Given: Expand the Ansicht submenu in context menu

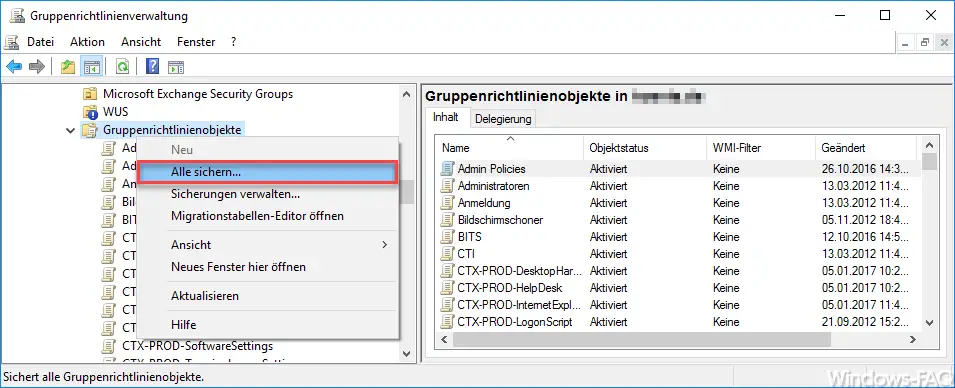Looking at the screenshot, I should pyautogui.click(x=268, y=245).
